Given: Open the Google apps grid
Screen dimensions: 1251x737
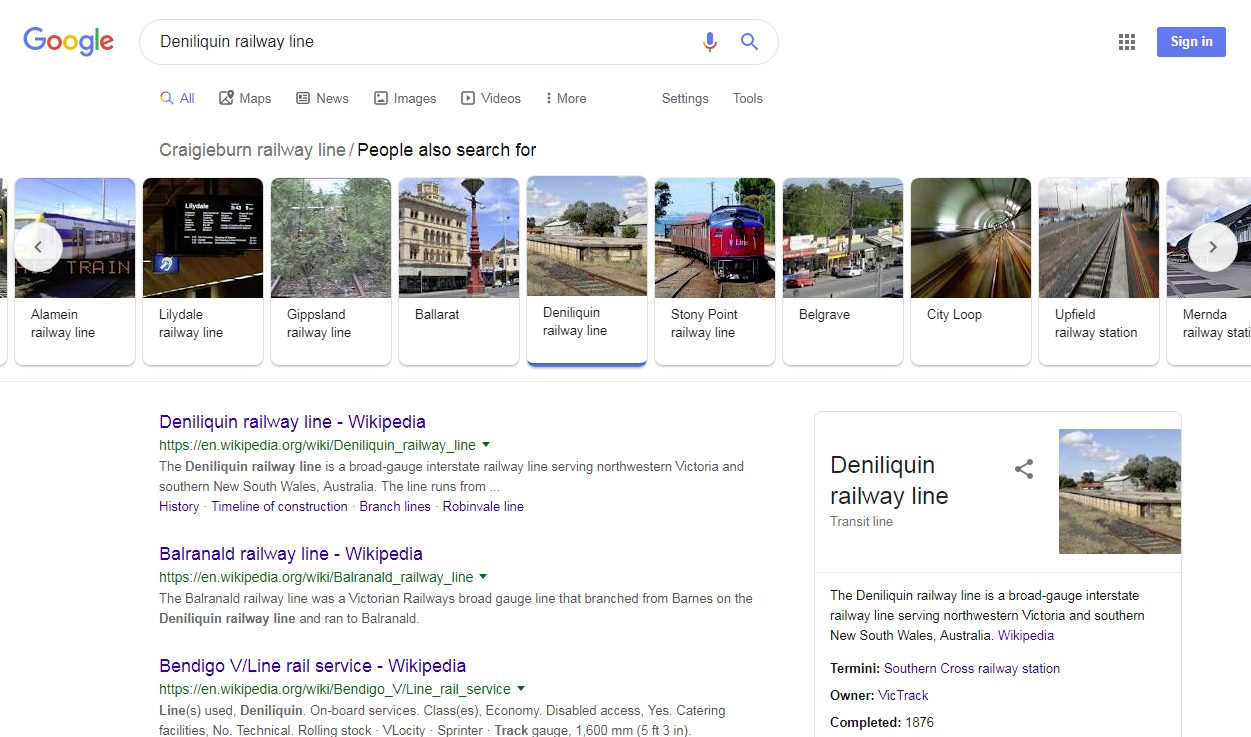Looking at the screenshot, I should [1127, 42].
